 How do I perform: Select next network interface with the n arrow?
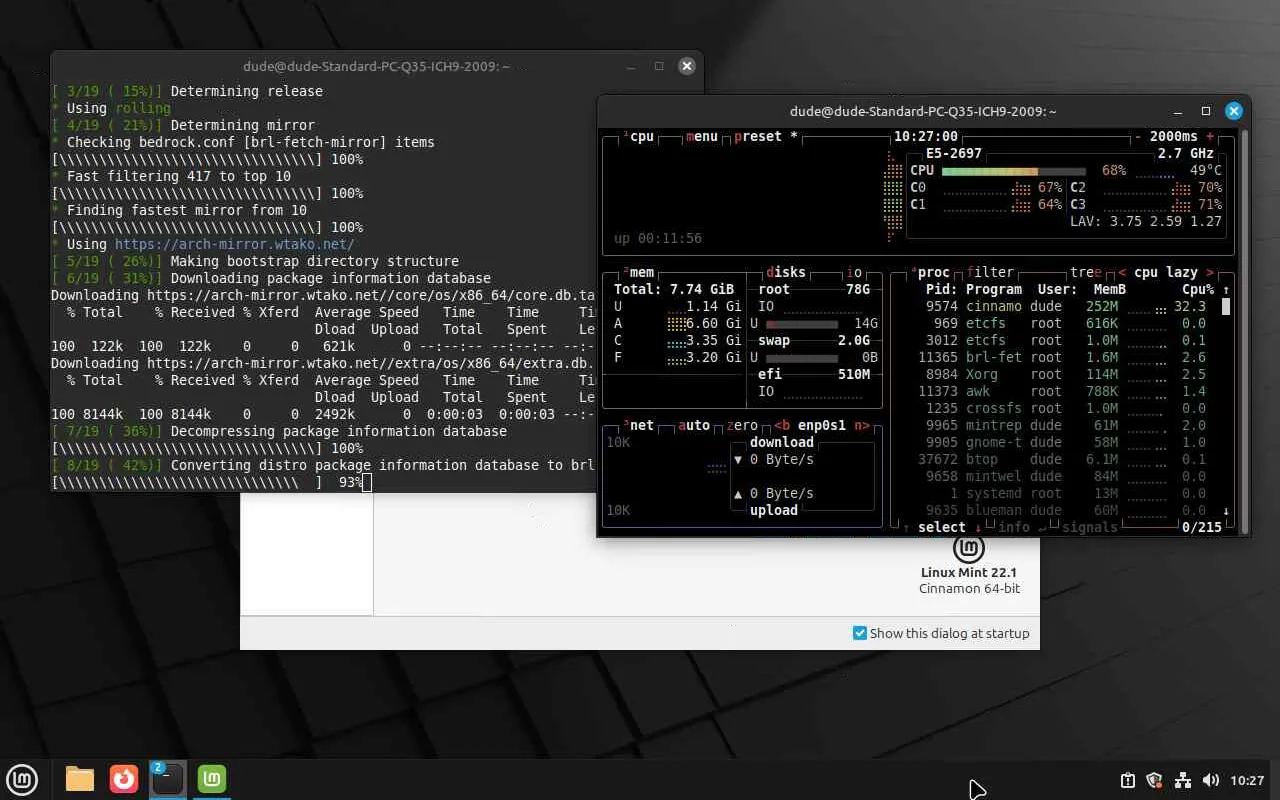pyautogui.click(x=862, y=425)
